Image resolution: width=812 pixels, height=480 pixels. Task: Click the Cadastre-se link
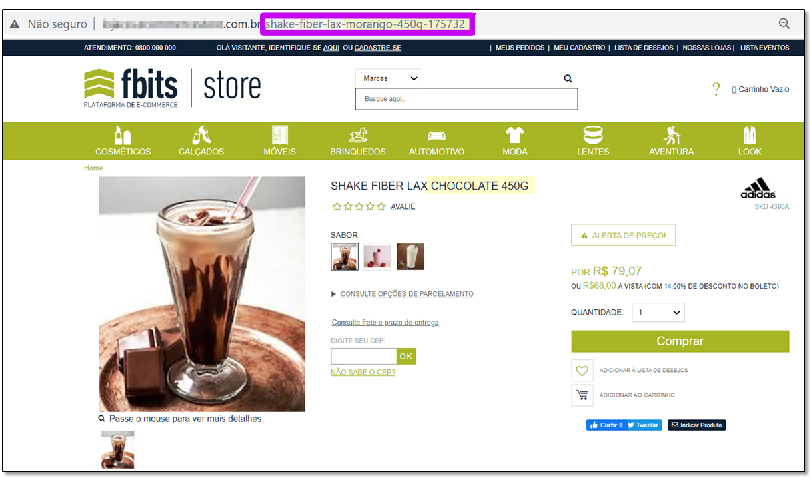pyautogui.click(x=378, y=48)
